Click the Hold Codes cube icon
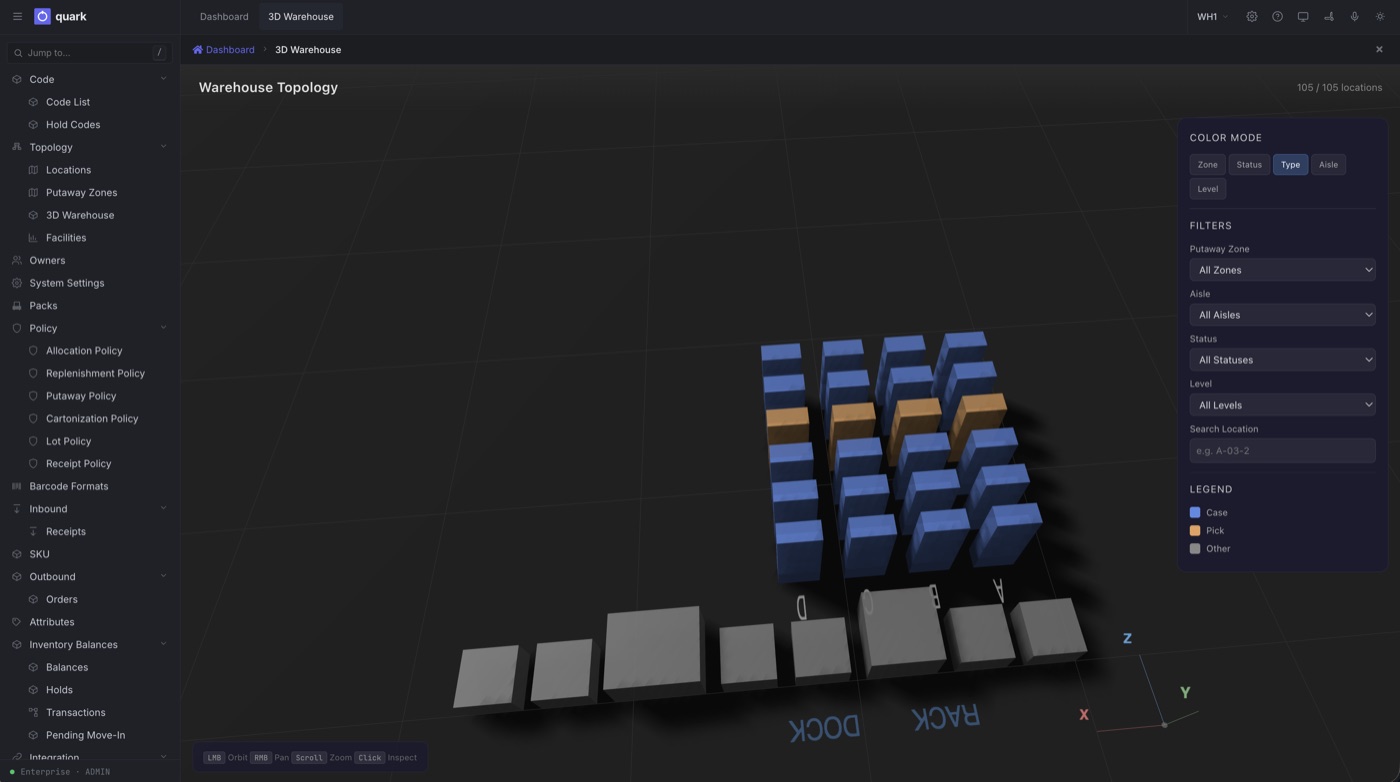The image size is (1400, 782). coord(33,125)
